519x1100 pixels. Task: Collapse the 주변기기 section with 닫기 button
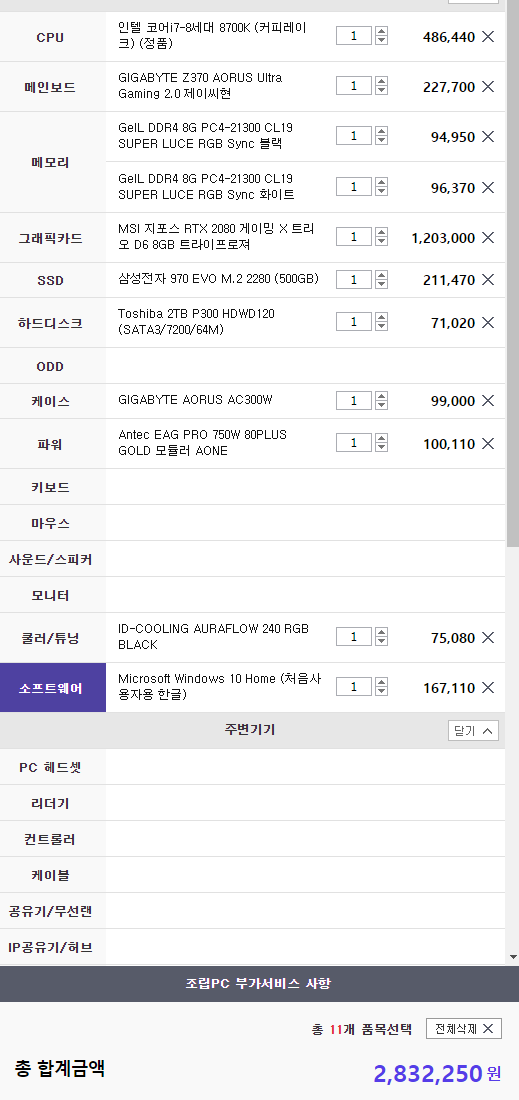[x=473, y=730]
